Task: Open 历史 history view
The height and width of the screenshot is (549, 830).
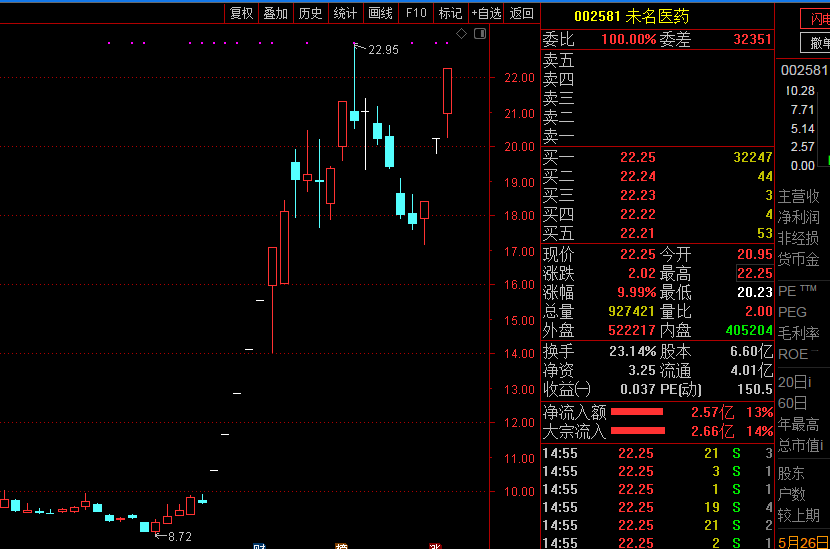Action: coord(310,13)
